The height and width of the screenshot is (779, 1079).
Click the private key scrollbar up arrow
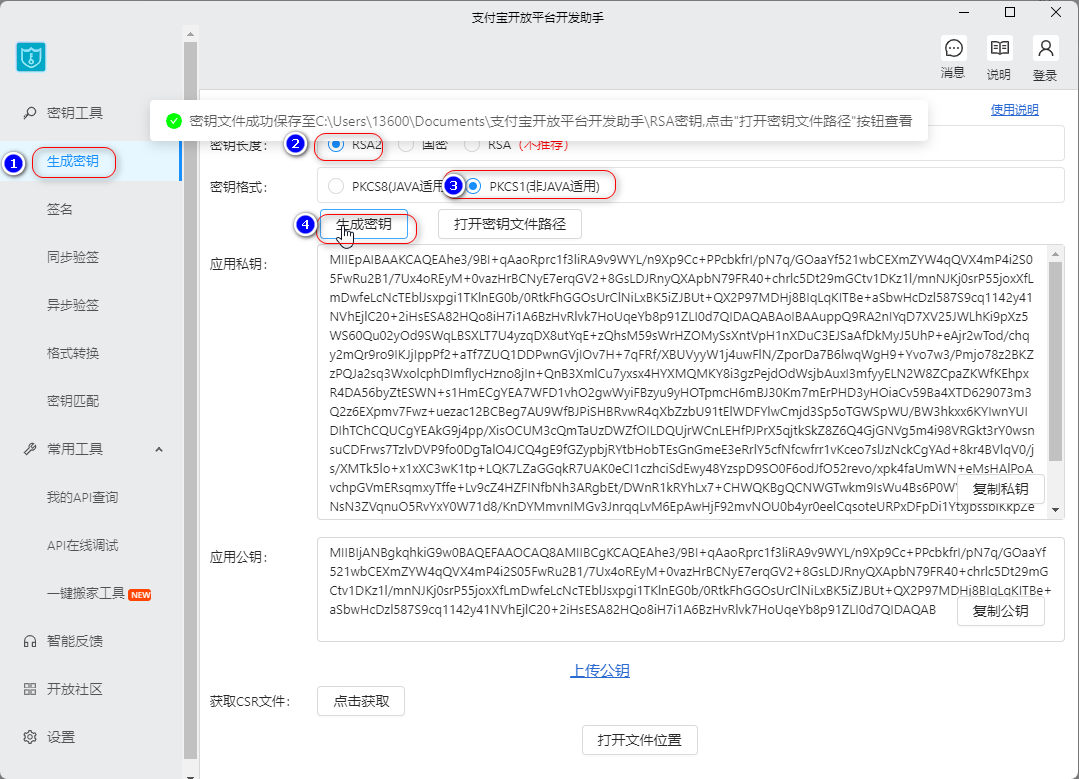pyautogui.click(x=1055, y=254)
